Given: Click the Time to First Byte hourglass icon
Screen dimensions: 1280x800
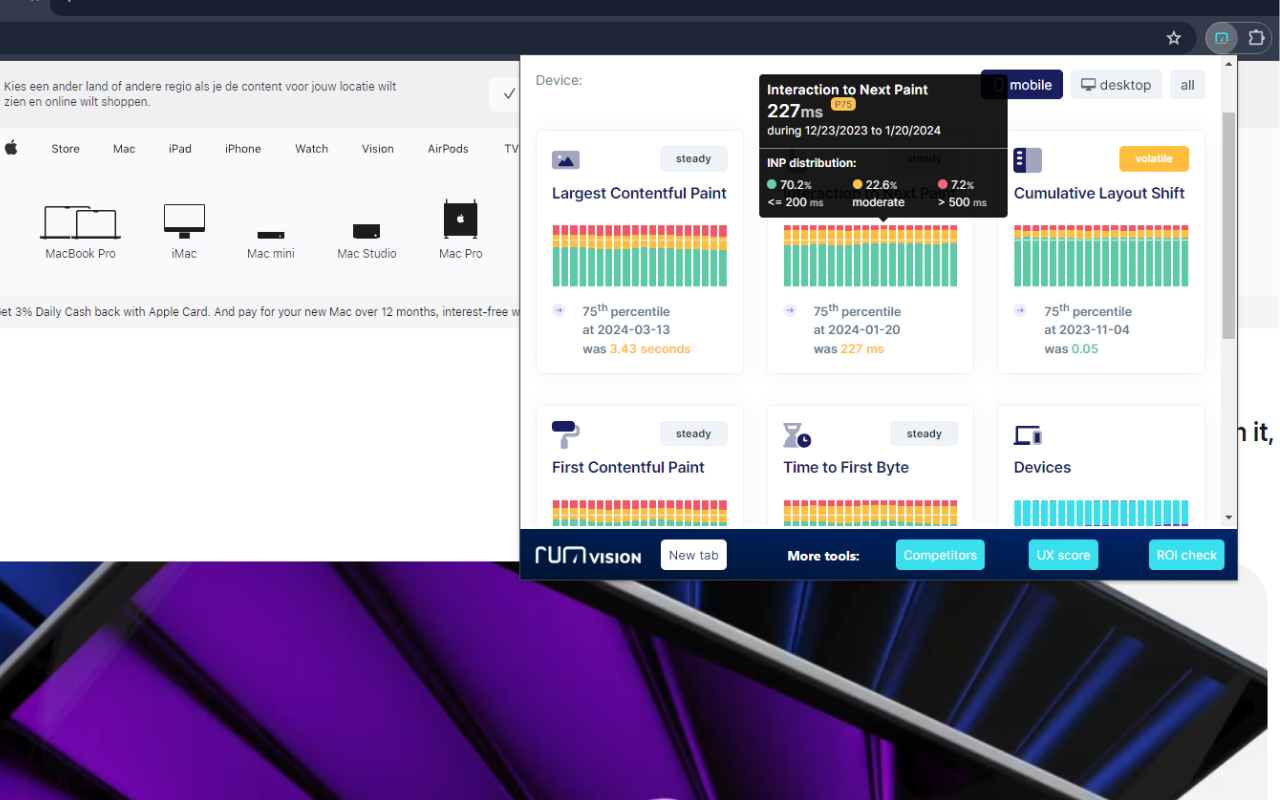Looking at the screenshot, I should 795,433.
